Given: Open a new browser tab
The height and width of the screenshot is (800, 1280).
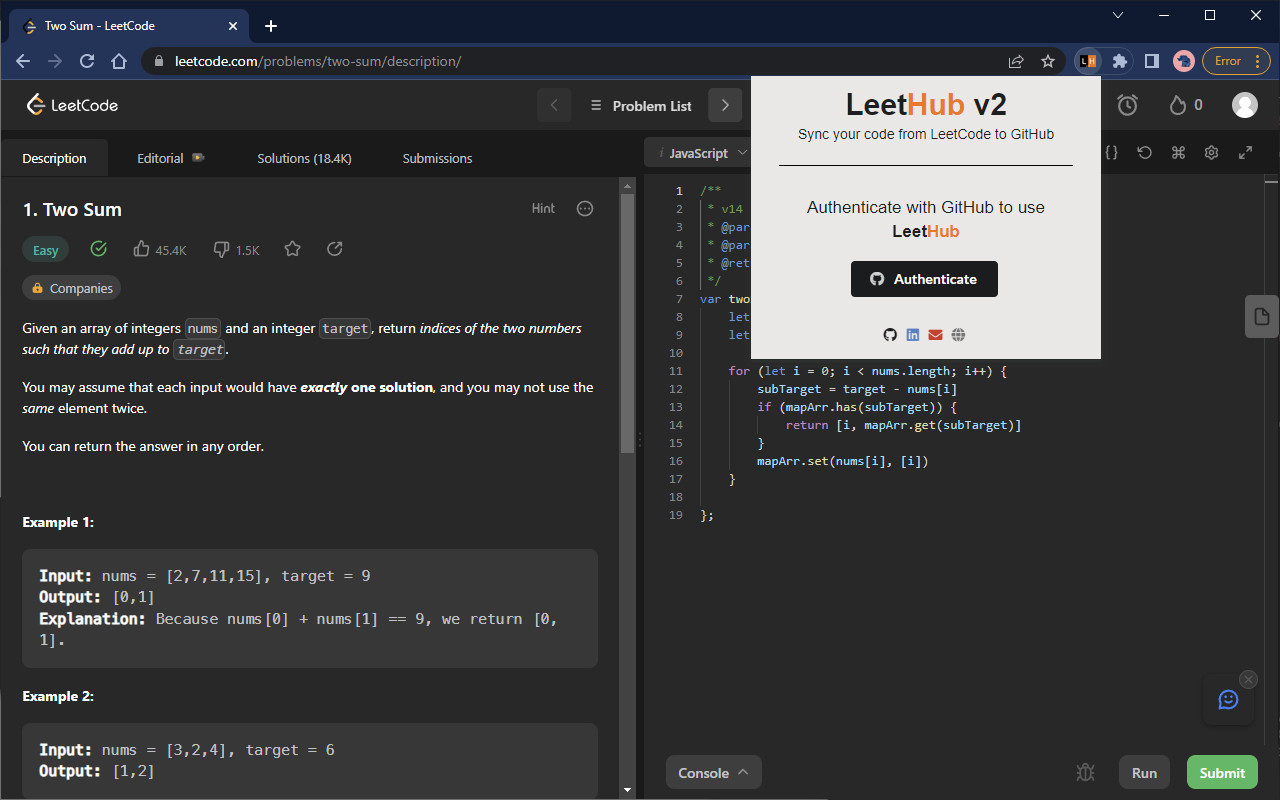Looking at the screenshot, I should [x=271, y=26].
